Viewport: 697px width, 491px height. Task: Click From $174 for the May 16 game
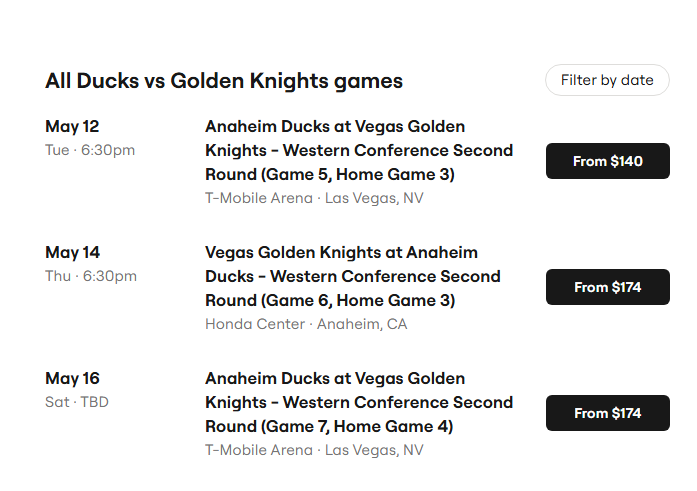coord(608,413)
